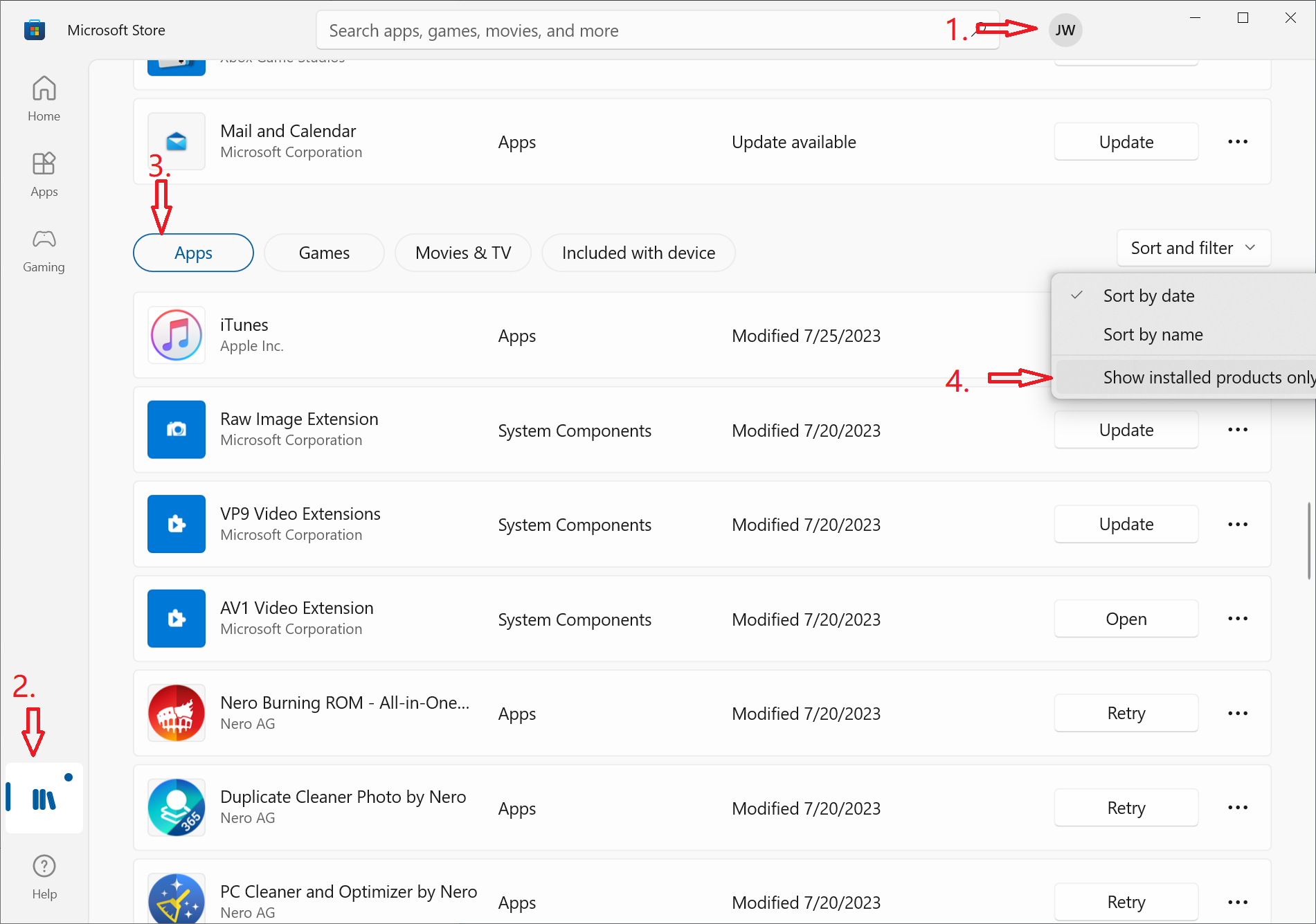Image resolution: width=1316 pixels, height=924 pixels.
Task: Click the Mail and Calendar title
Action: [288, 131]
